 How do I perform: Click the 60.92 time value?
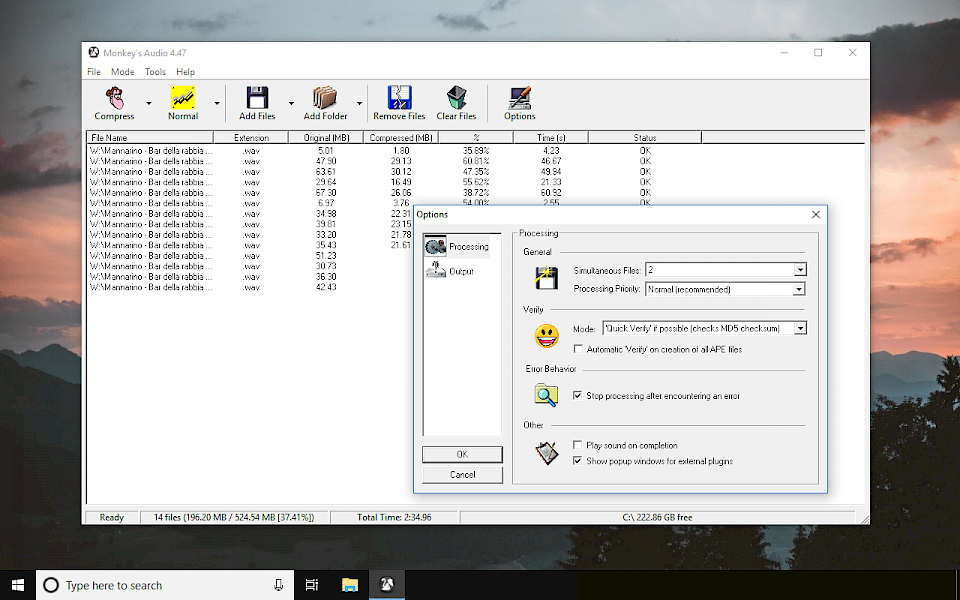(x=550, y=192)
